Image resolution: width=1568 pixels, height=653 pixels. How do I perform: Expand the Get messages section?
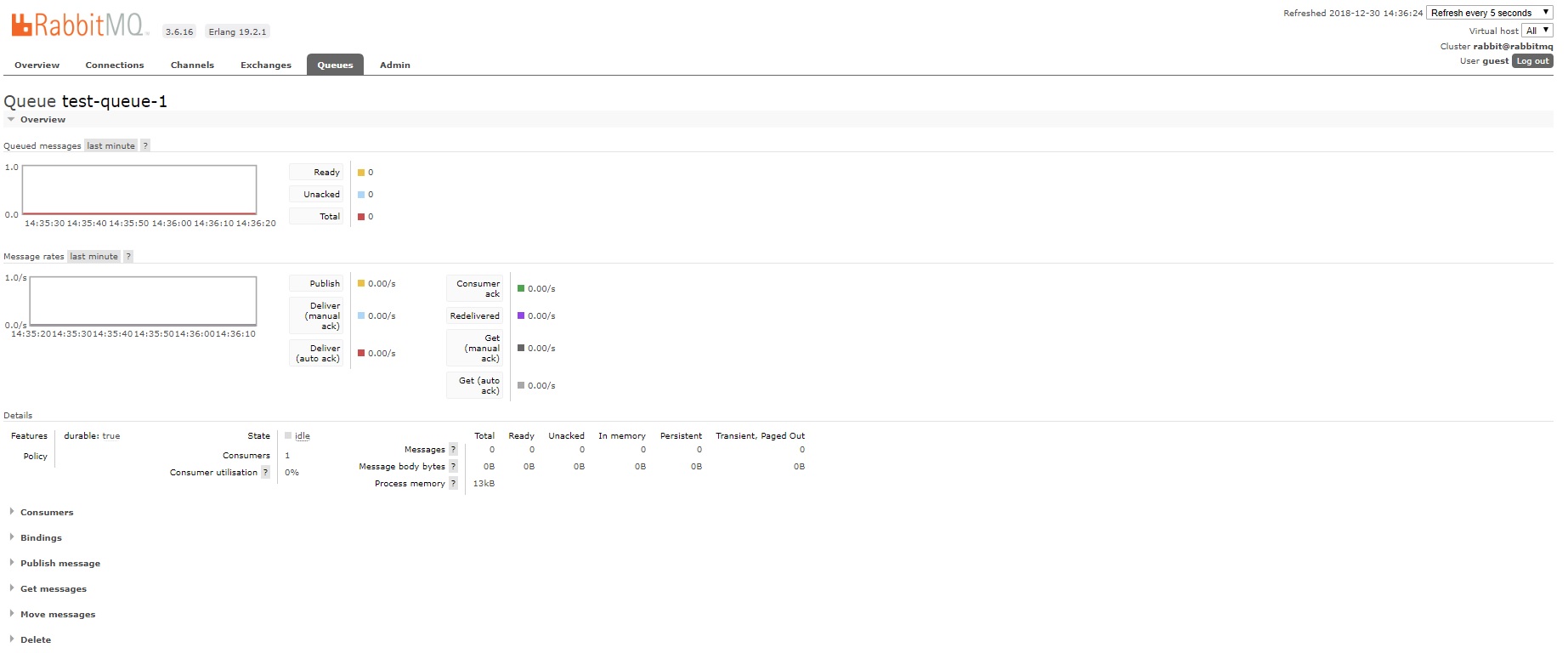pyautogui.click(x=53, y=589)
